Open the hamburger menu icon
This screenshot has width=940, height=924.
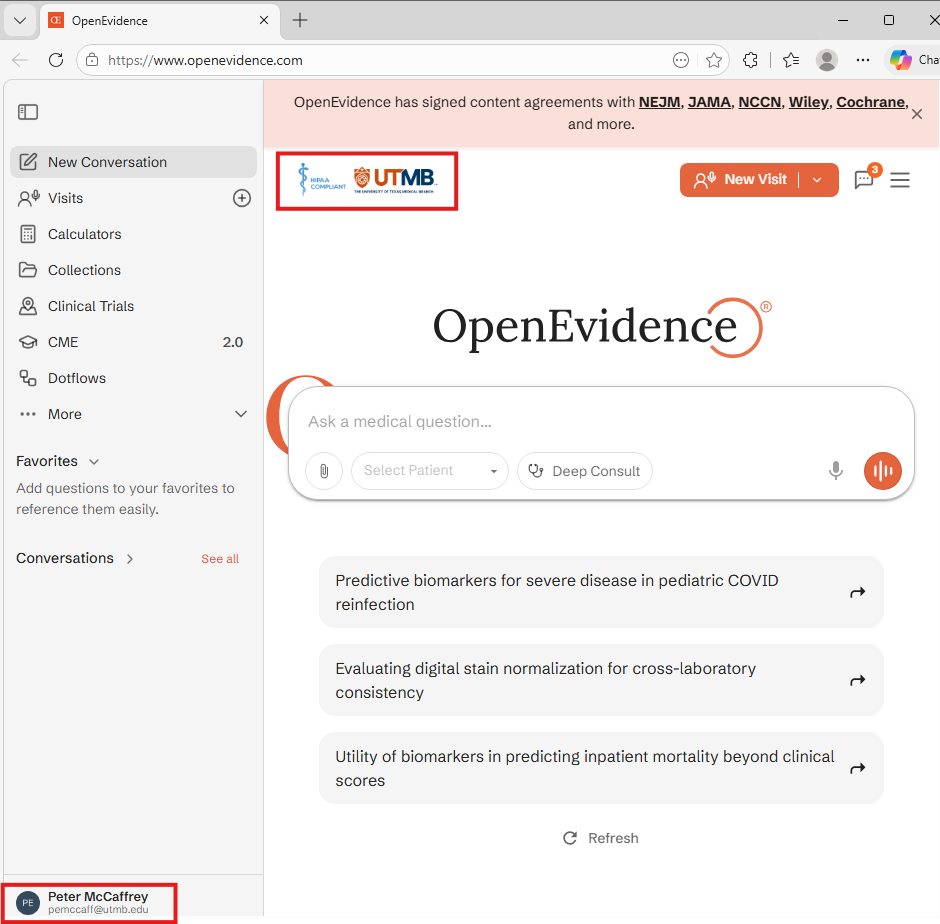point(900,179)
